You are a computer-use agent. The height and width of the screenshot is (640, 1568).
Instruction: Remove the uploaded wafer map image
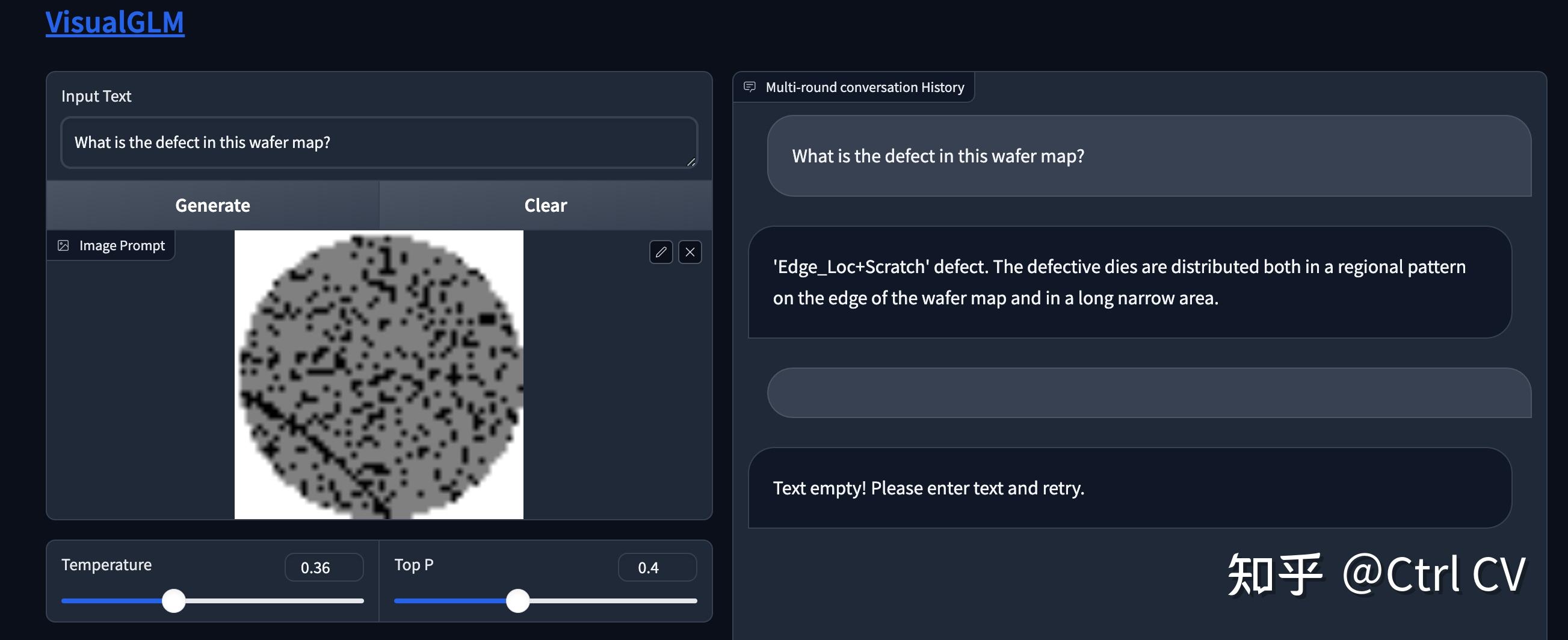(690, 252)
